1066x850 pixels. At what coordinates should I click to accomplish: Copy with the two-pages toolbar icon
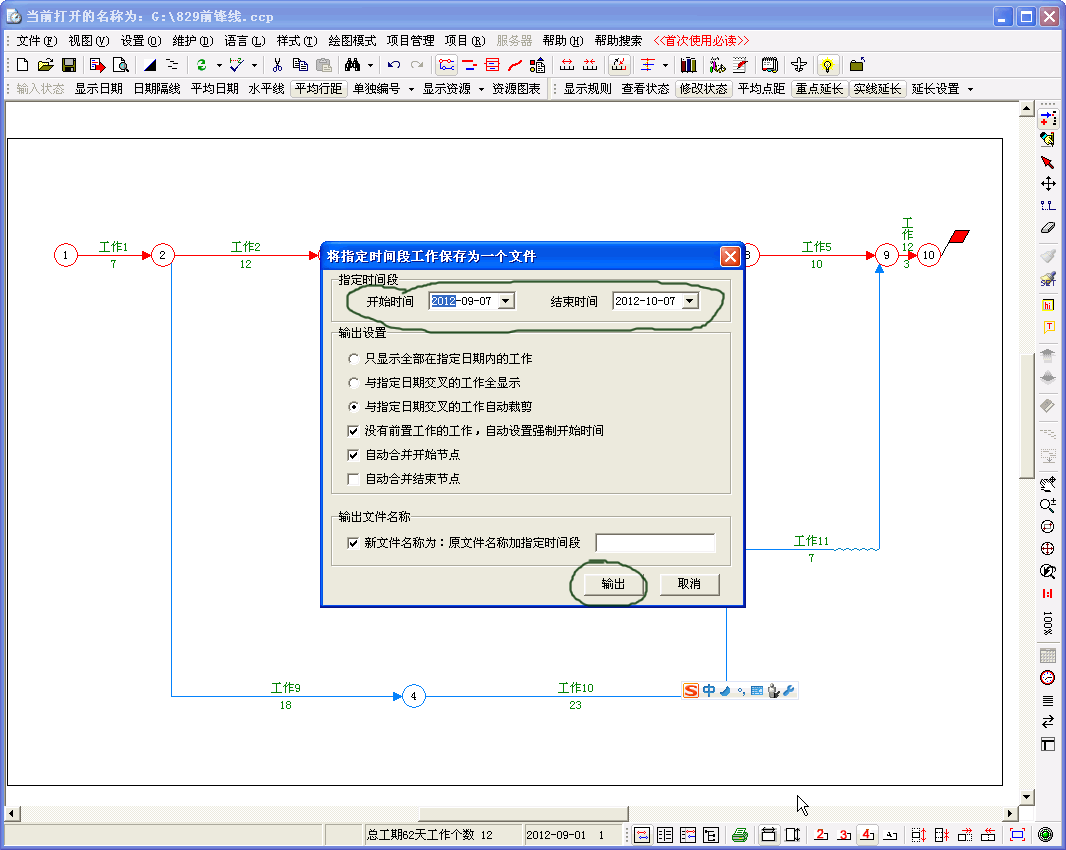tap(300, 65)
